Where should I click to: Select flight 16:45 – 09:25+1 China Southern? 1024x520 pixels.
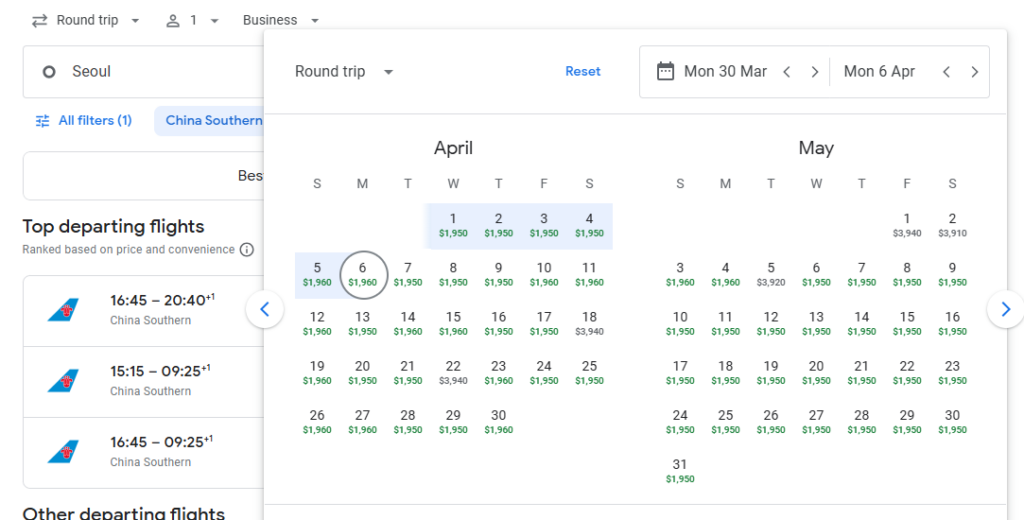[144, 453]
